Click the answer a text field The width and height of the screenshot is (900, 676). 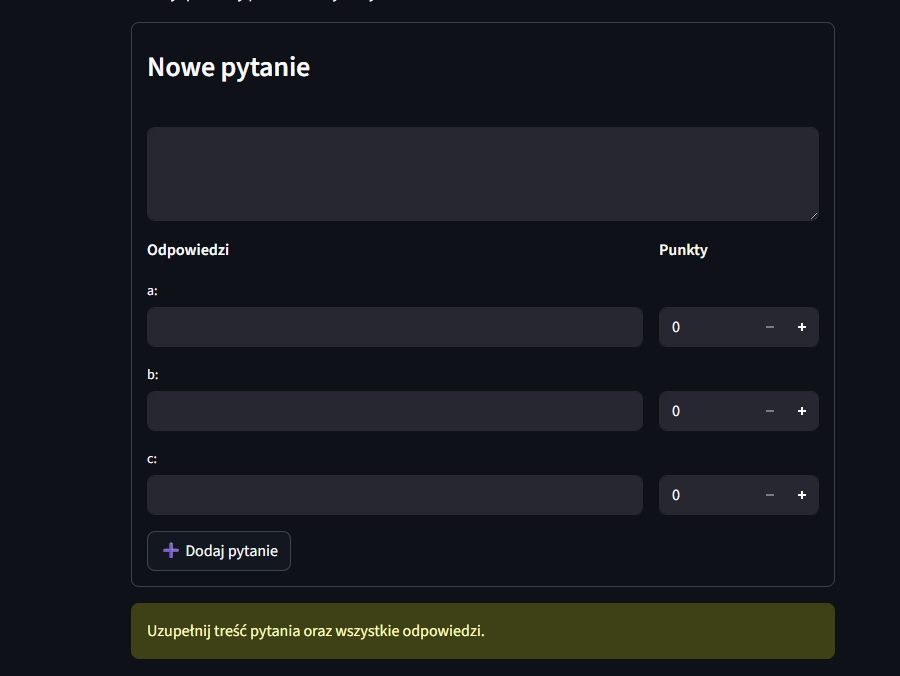394,327
